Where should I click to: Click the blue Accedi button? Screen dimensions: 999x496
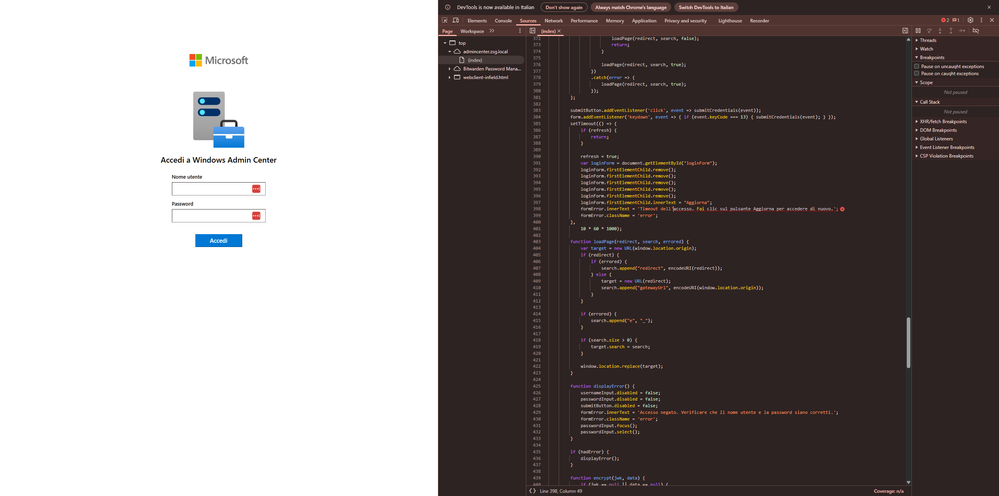219,241
